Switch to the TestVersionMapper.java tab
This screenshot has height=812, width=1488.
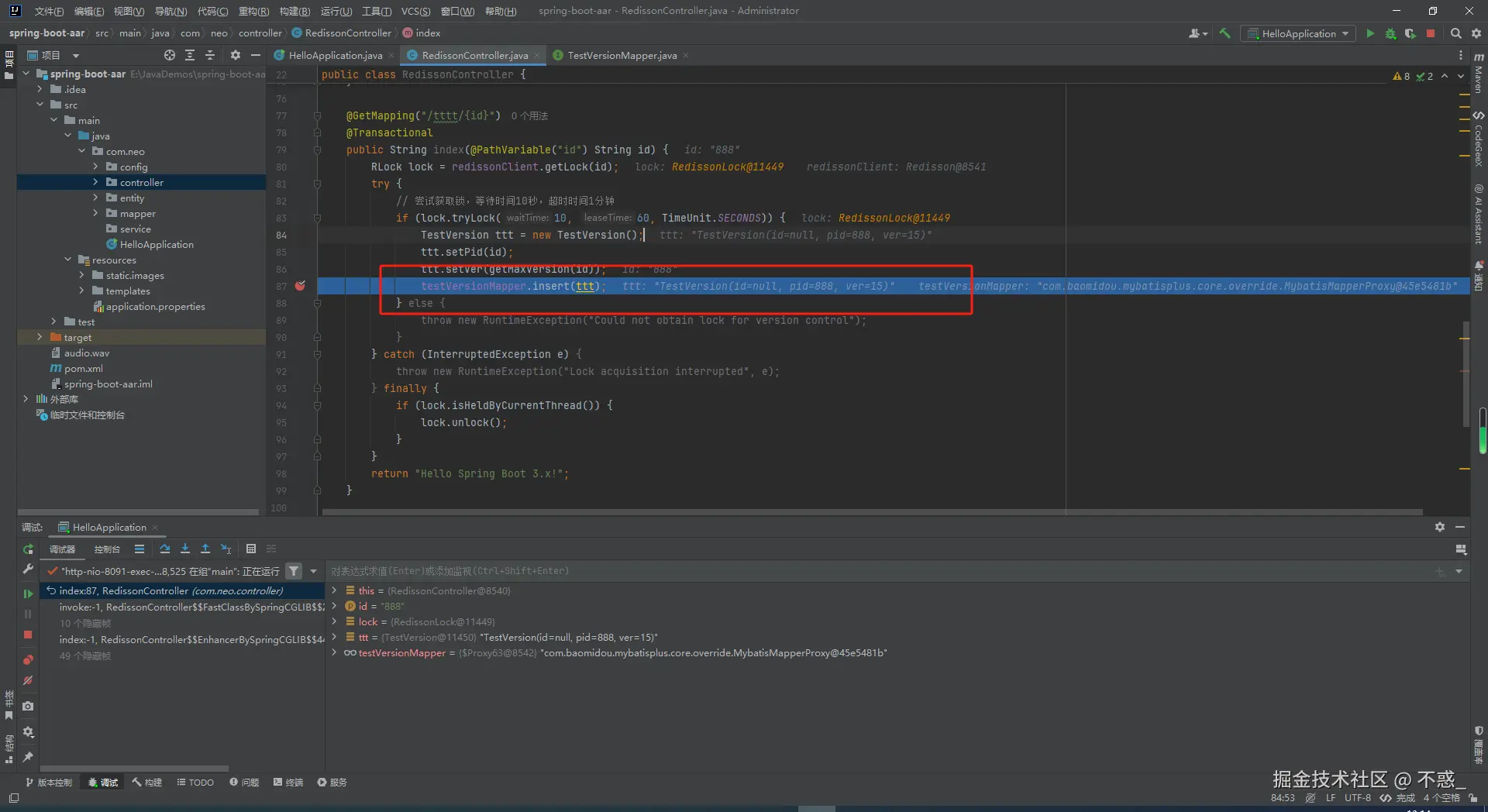point(622,55)
